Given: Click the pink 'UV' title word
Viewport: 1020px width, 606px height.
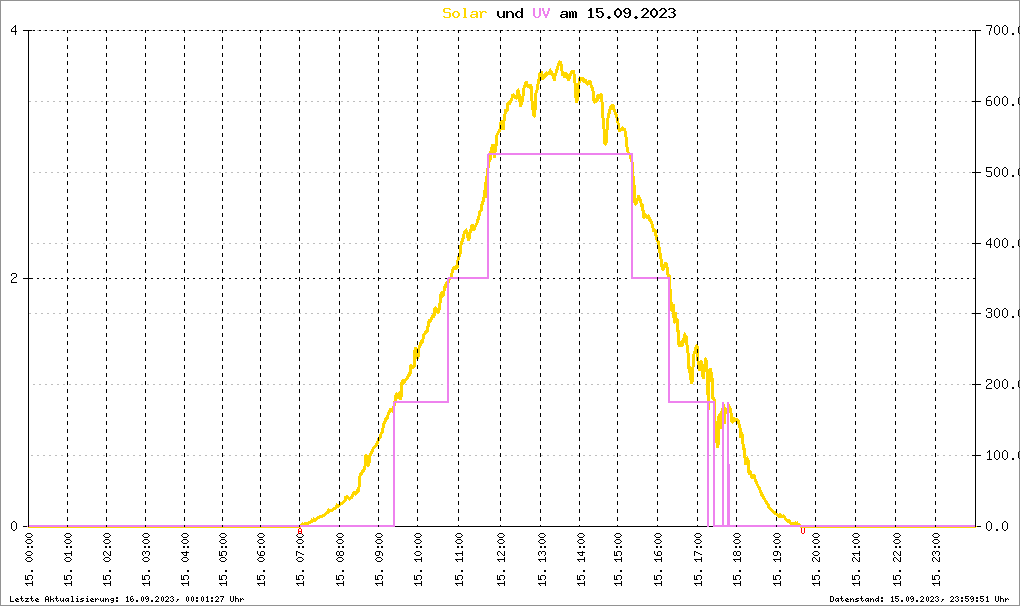Looking at the screenshot, I should [541, 13].
